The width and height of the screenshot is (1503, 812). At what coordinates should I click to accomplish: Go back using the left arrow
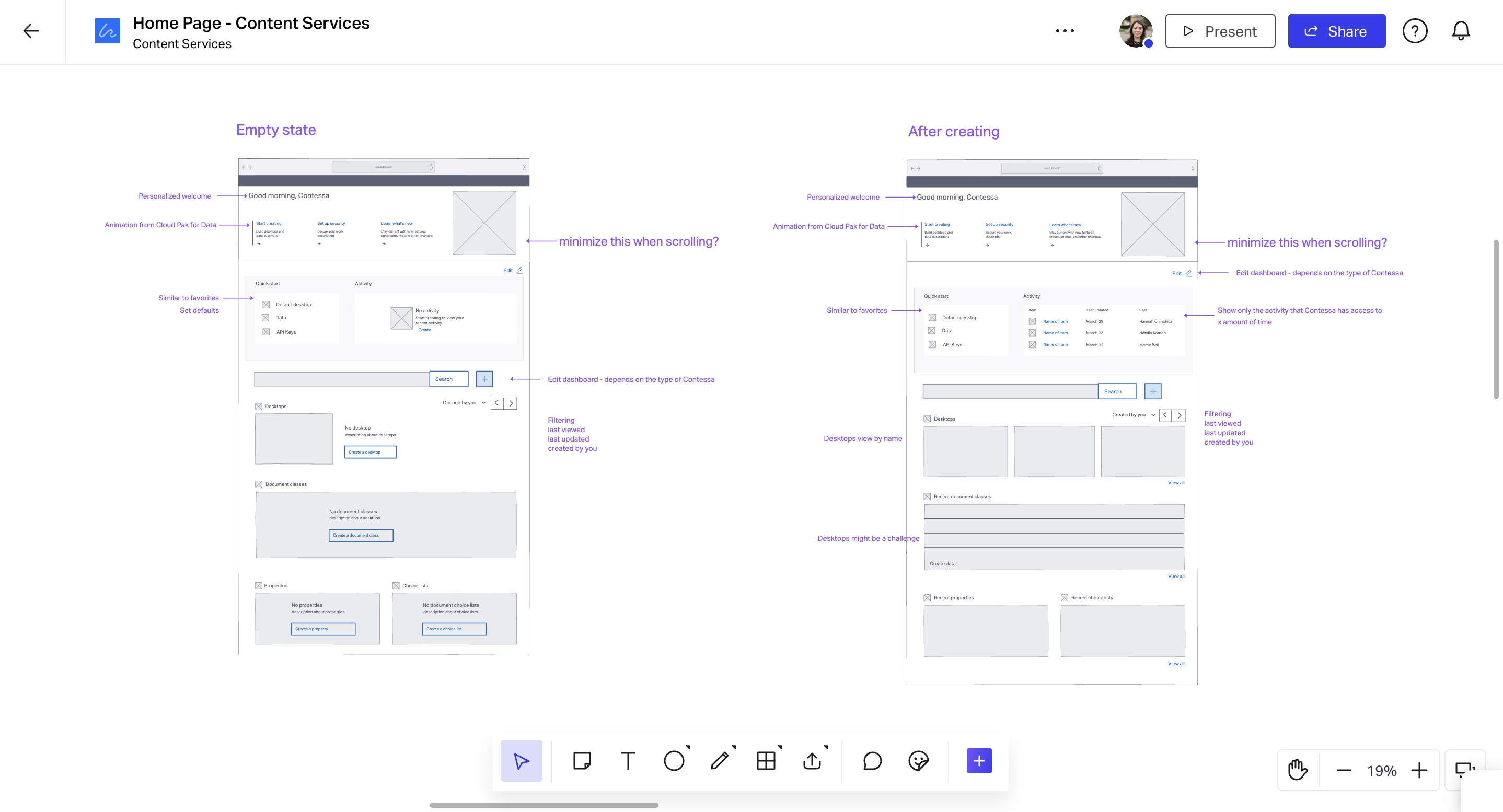coord(31,31)
